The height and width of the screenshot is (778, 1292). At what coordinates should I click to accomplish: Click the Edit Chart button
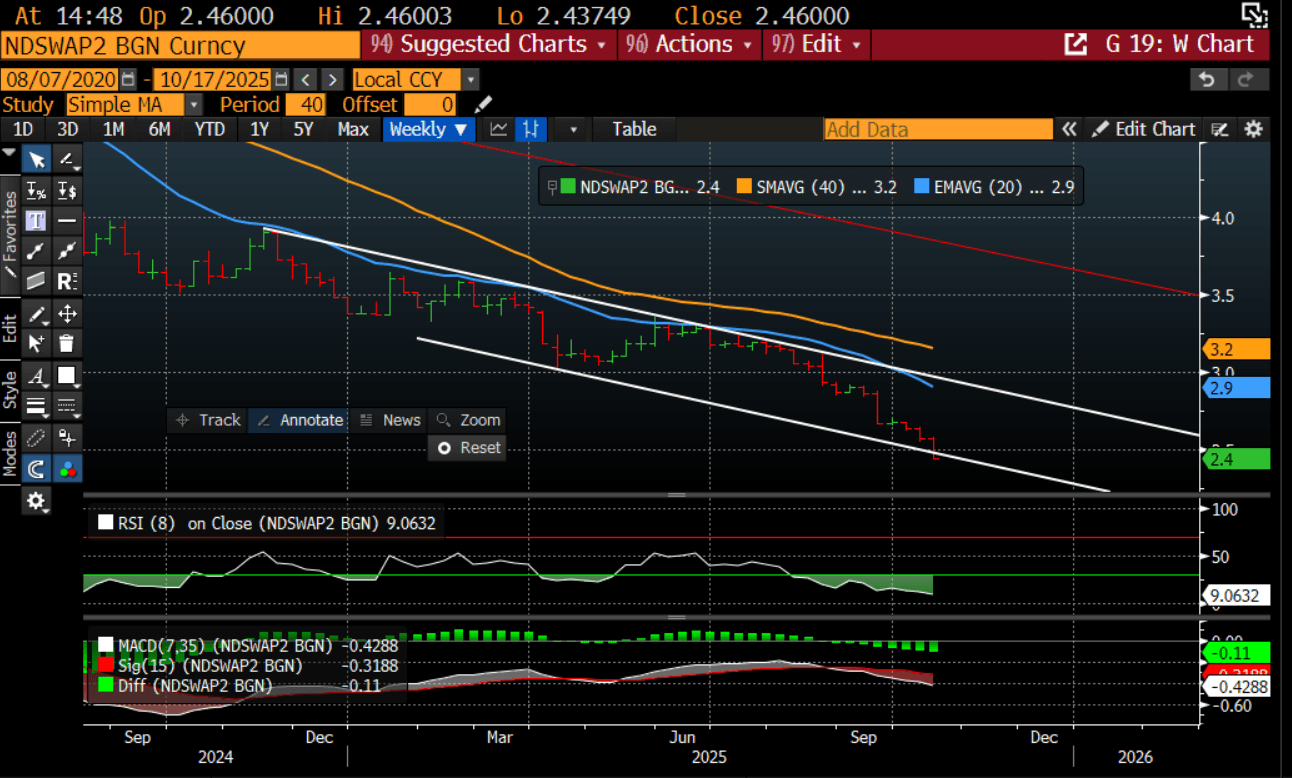[x=1143, y=129]
